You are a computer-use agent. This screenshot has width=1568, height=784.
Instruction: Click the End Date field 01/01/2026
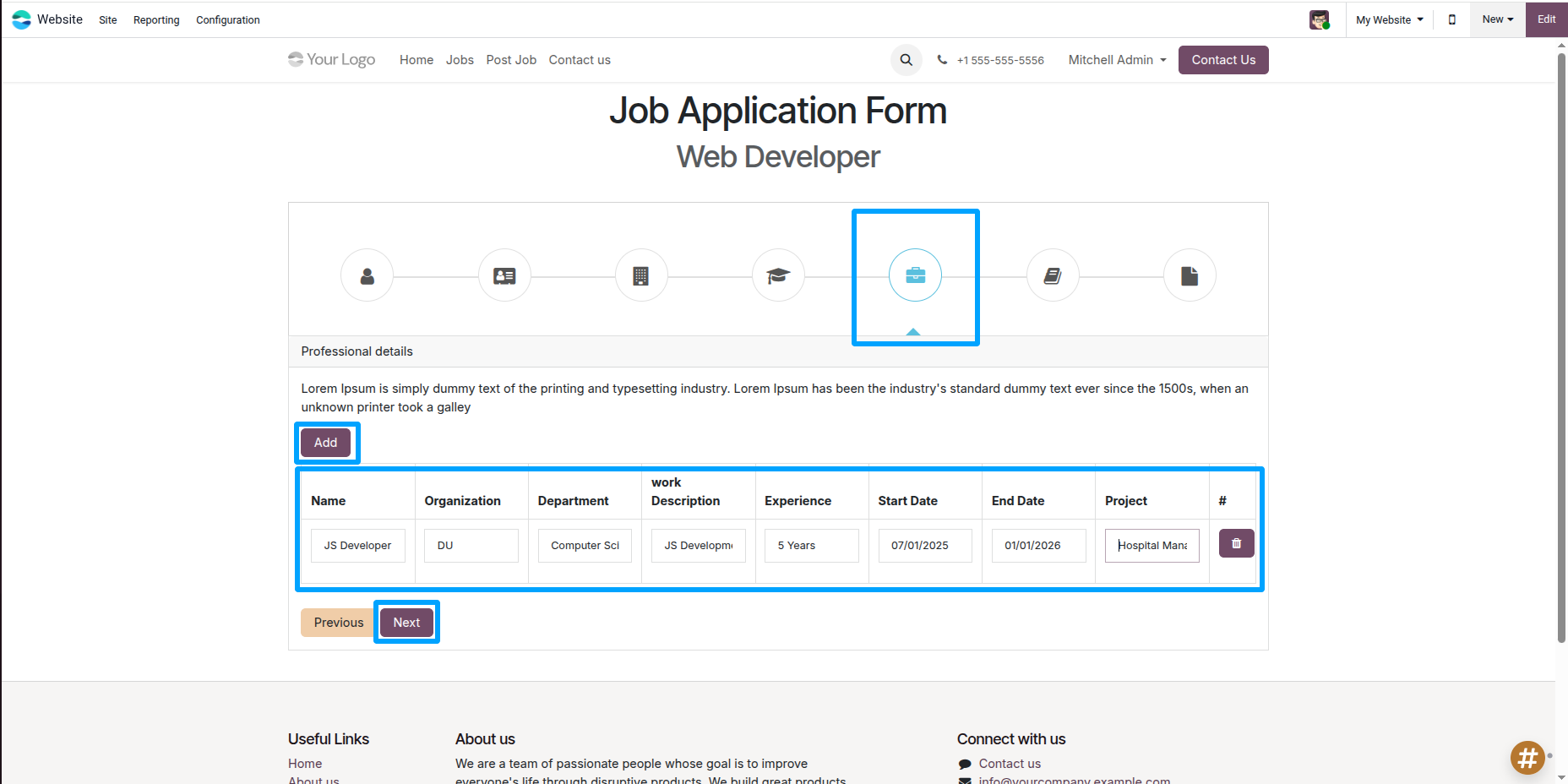point(1038,546)
